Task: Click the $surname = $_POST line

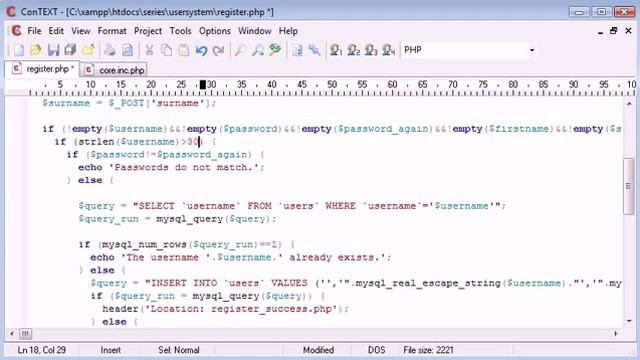Action: pos(129,103)
